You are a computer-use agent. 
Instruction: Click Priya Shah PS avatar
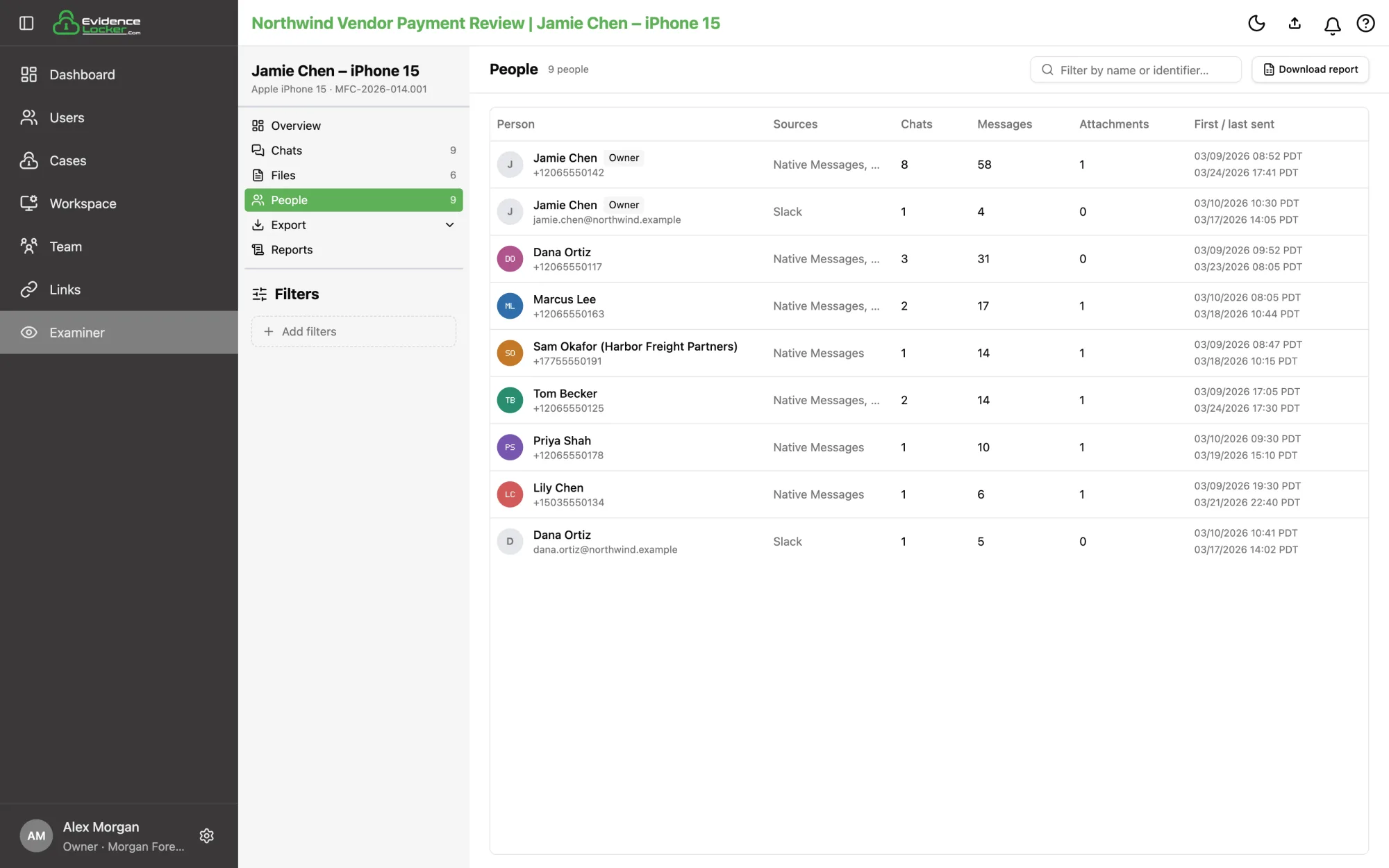coord(510,448)
